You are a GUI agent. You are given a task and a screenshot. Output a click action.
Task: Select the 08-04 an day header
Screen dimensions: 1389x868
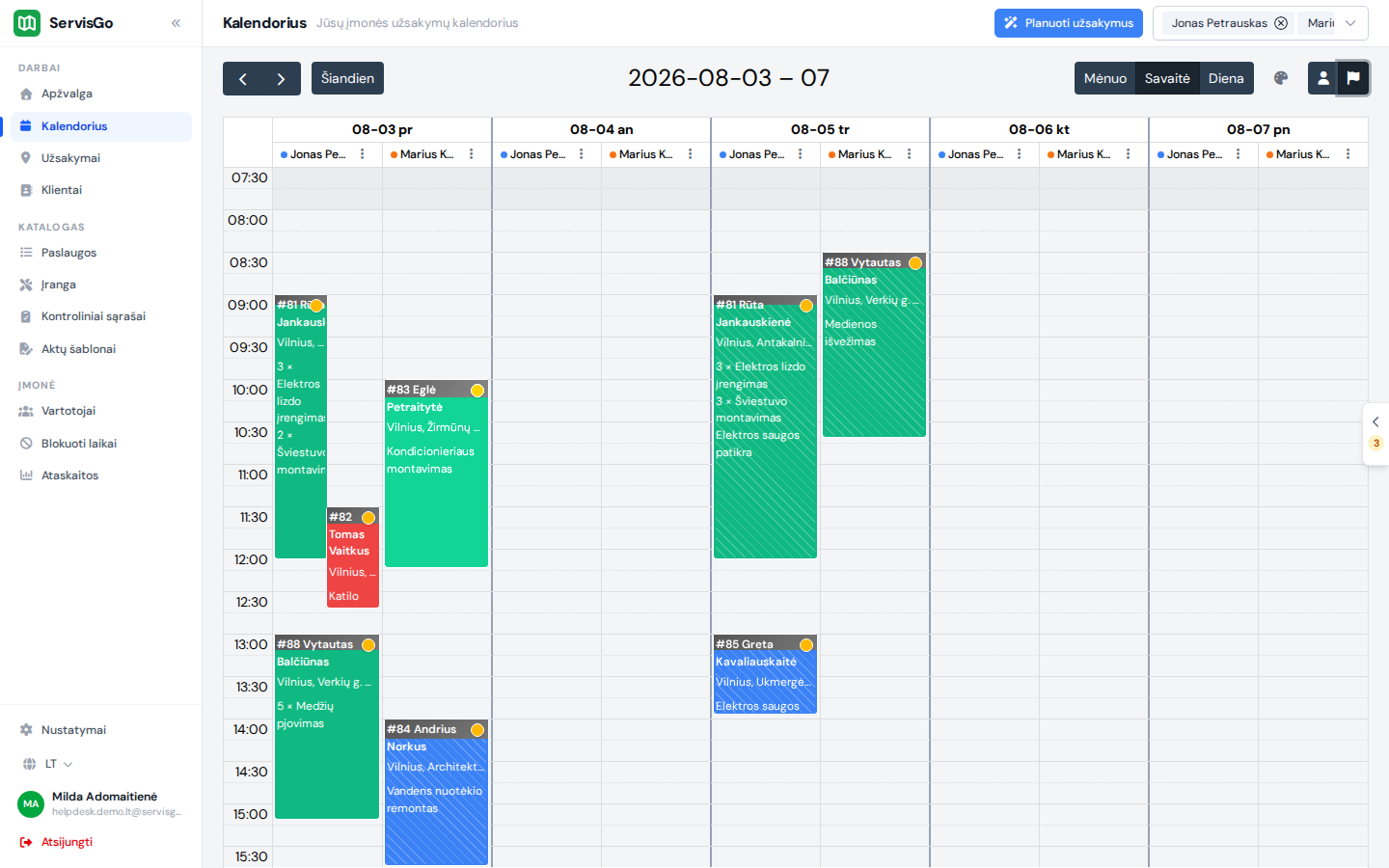(601, 129)
